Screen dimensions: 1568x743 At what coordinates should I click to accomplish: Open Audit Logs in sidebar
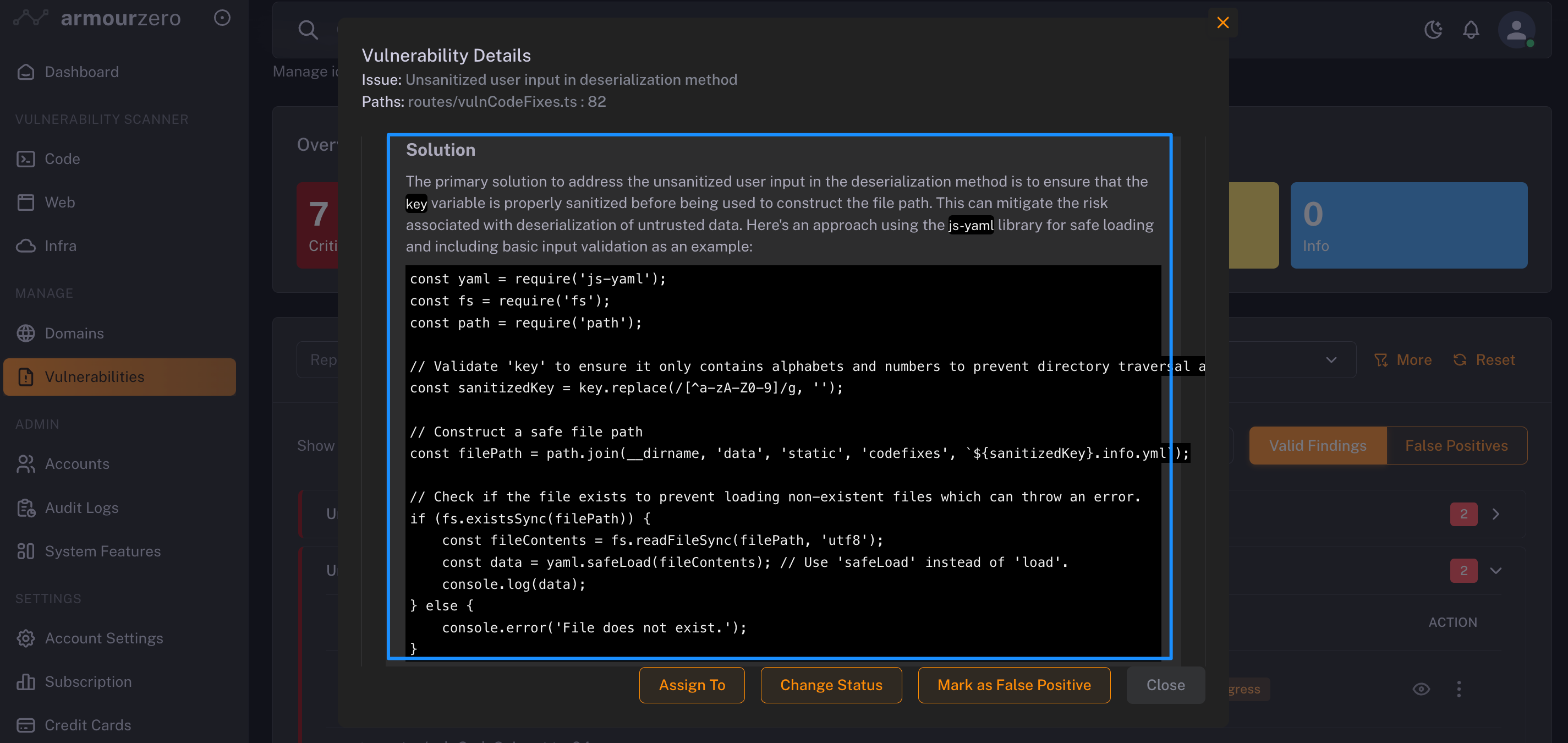[x=81, y=507]
